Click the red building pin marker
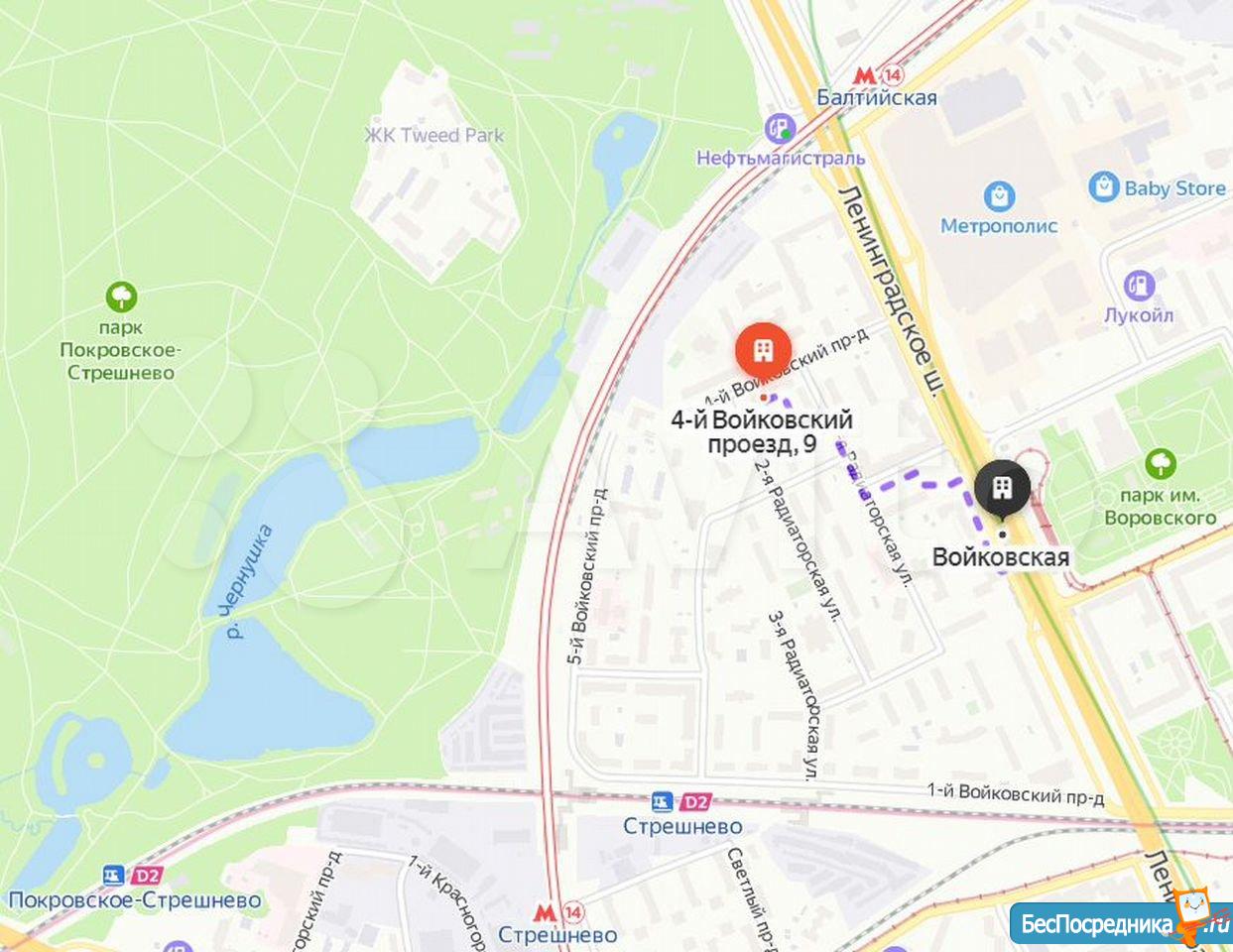 click(x=763, y=350)
